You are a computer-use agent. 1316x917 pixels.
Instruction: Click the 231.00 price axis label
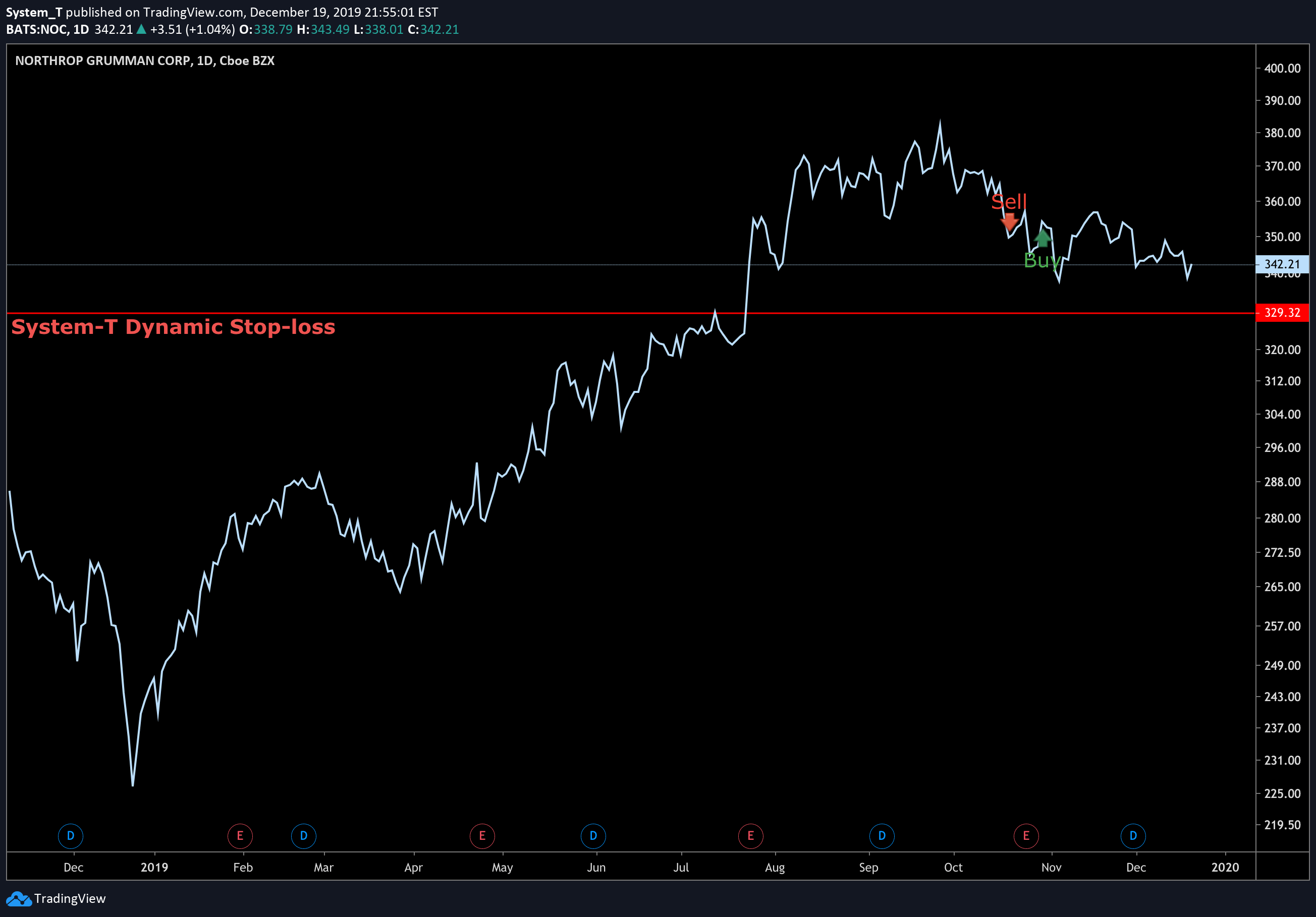(1283, 761)
